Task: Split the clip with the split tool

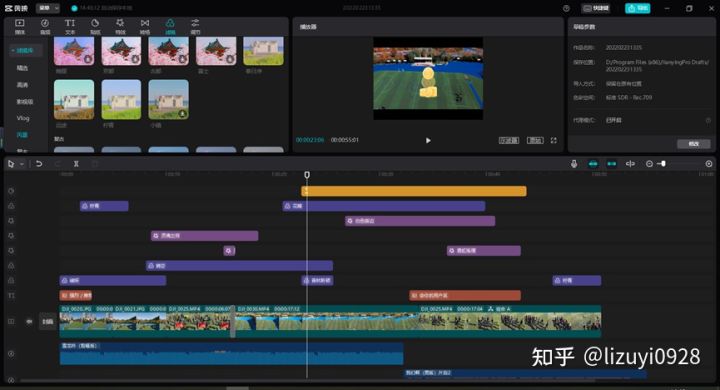Action: 76,164
